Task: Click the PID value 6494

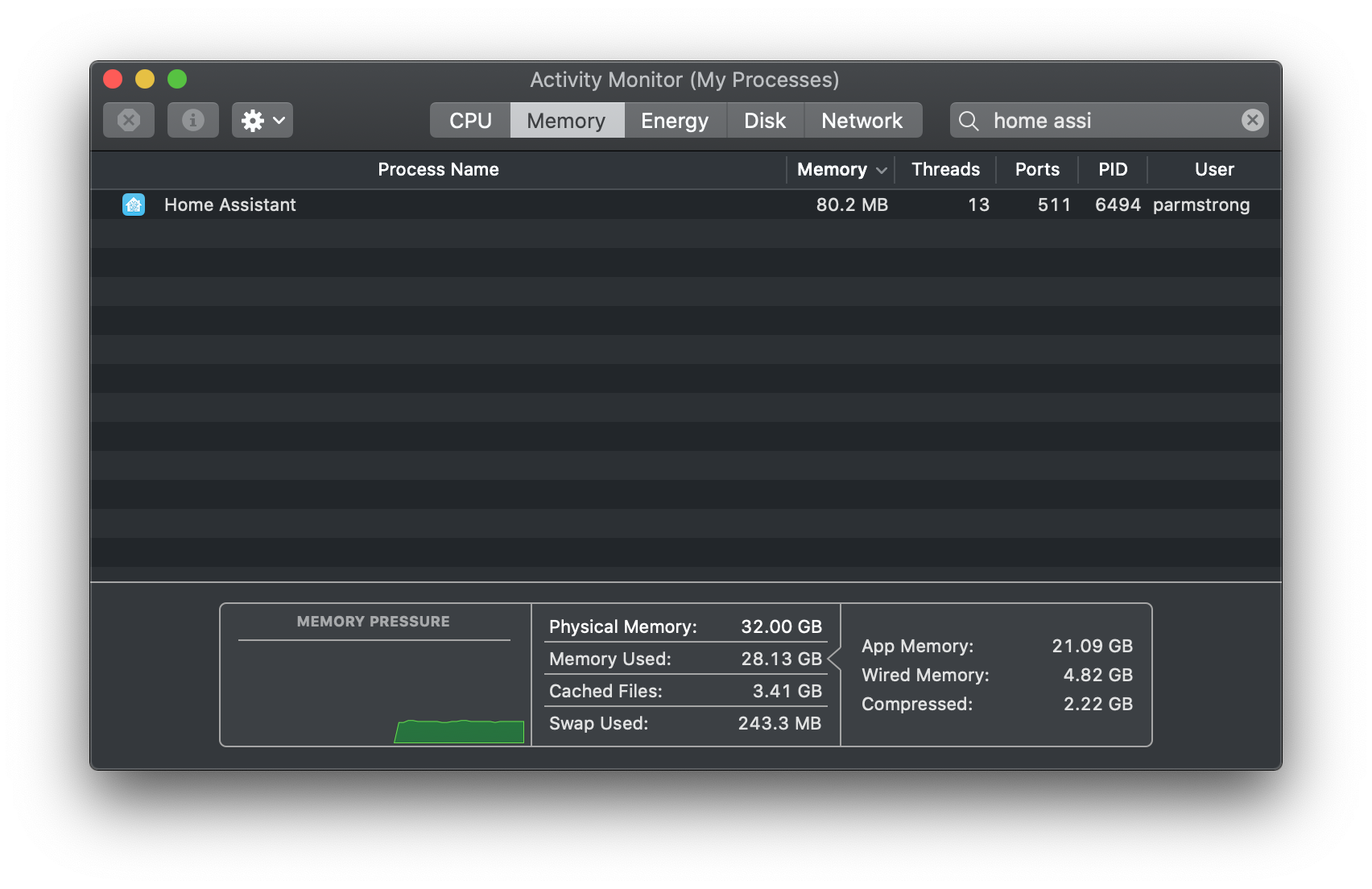Action: click(x=1118, y=205)
